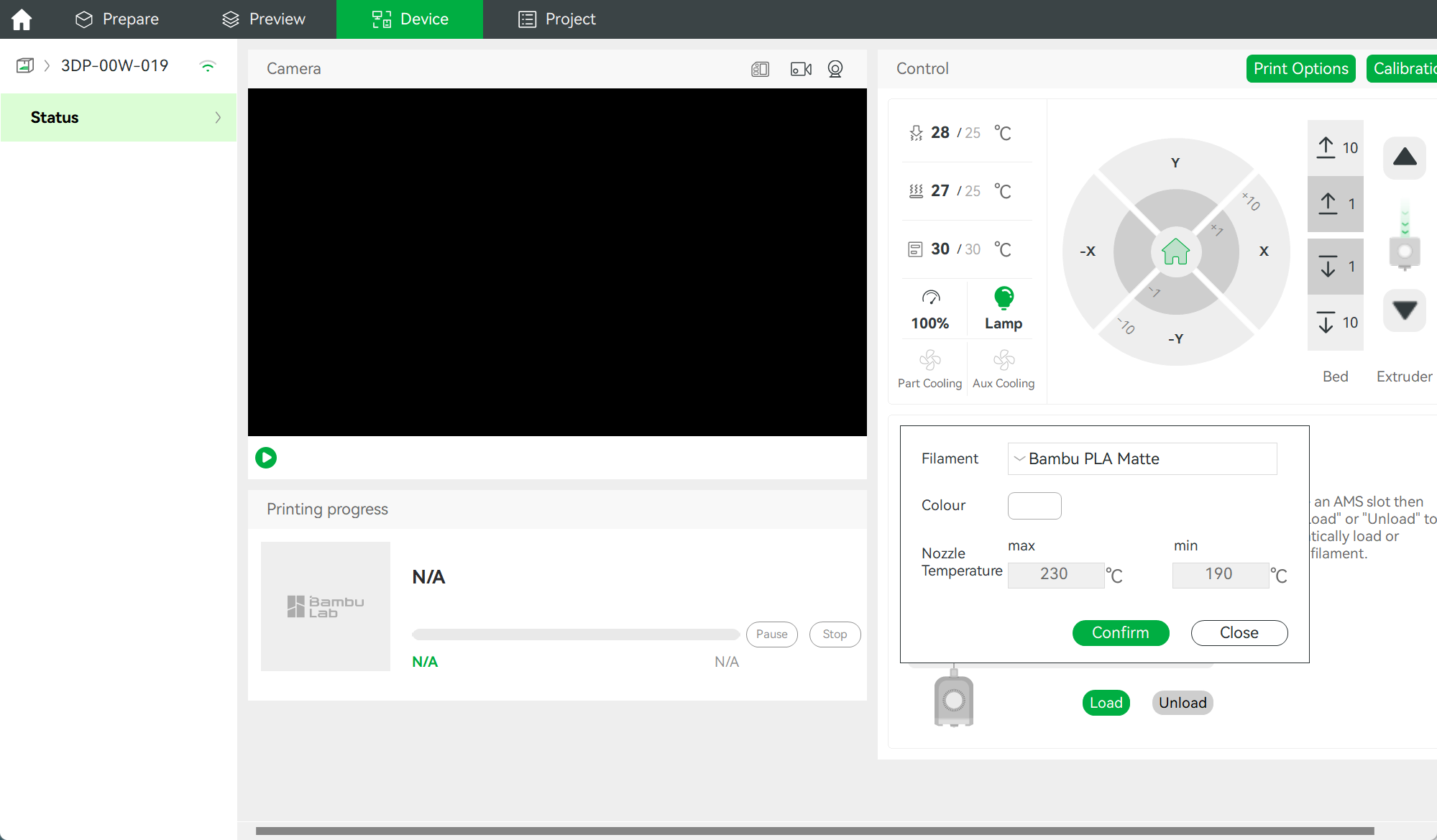This screenshot has width=1437, height=840.
Task: Start video recording from the camera toolbar
Action: click(x=800, y=69)
